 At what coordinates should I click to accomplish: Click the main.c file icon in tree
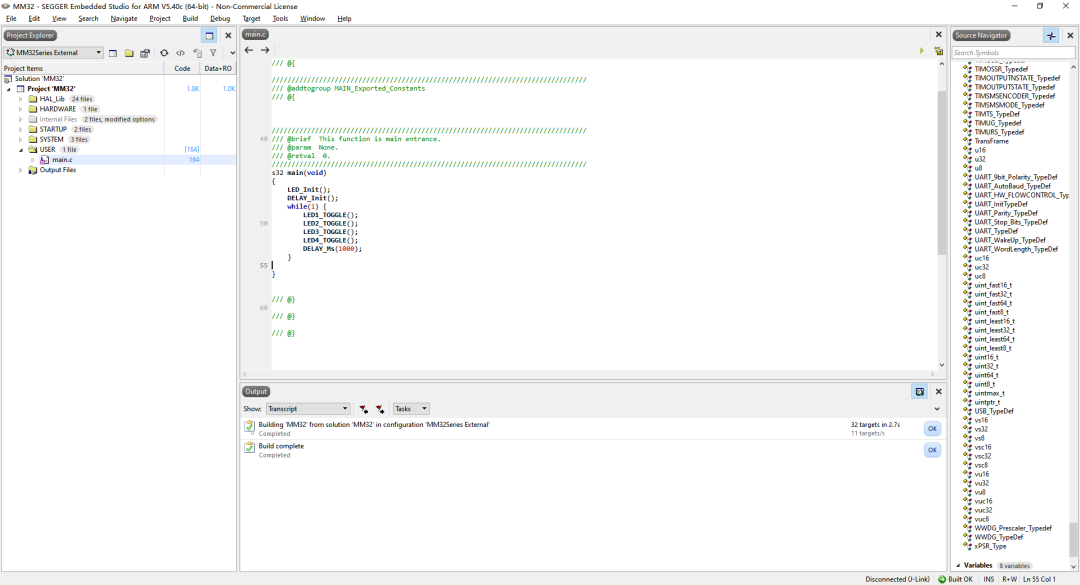click(x=45, y=160)
